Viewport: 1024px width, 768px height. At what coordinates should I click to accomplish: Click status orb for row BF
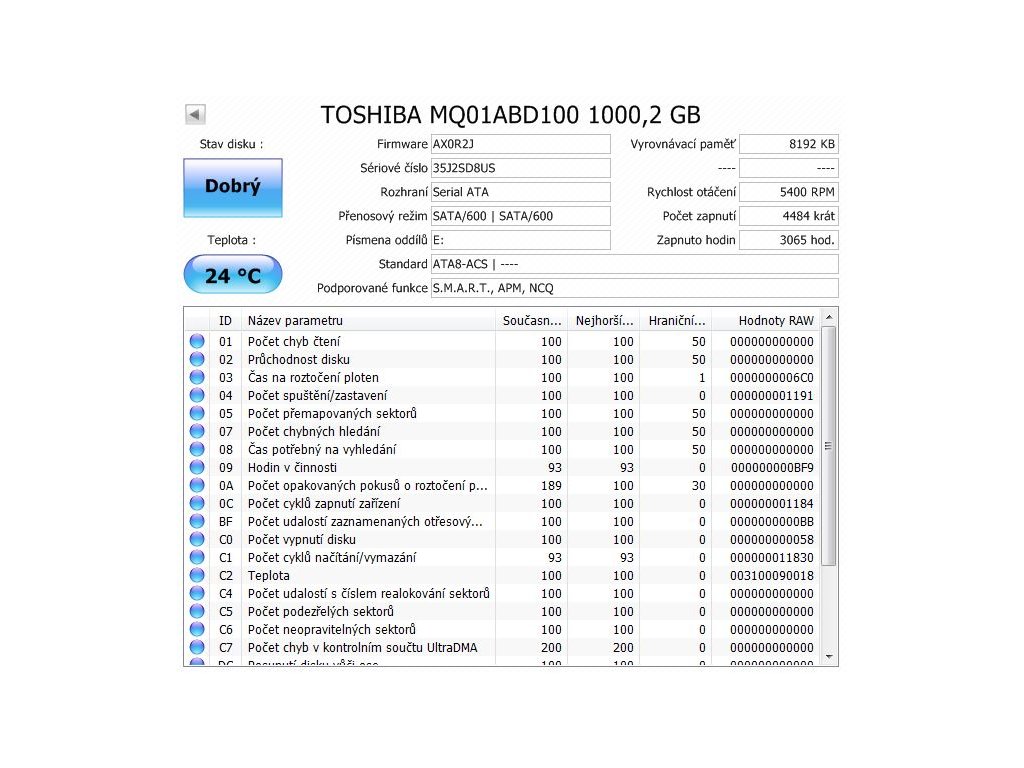tap(197, 521)
